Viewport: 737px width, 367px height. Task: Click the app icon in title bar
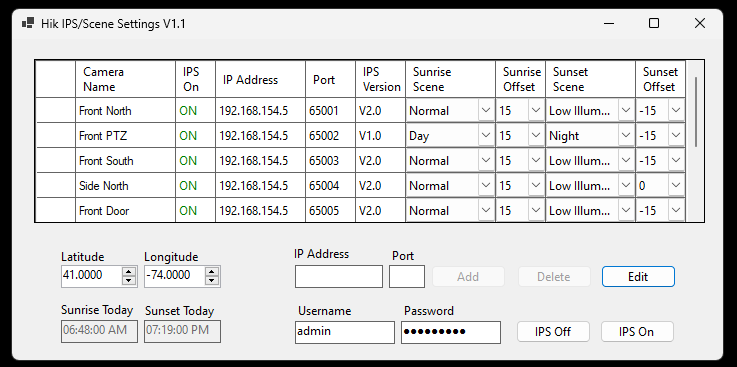28,23
